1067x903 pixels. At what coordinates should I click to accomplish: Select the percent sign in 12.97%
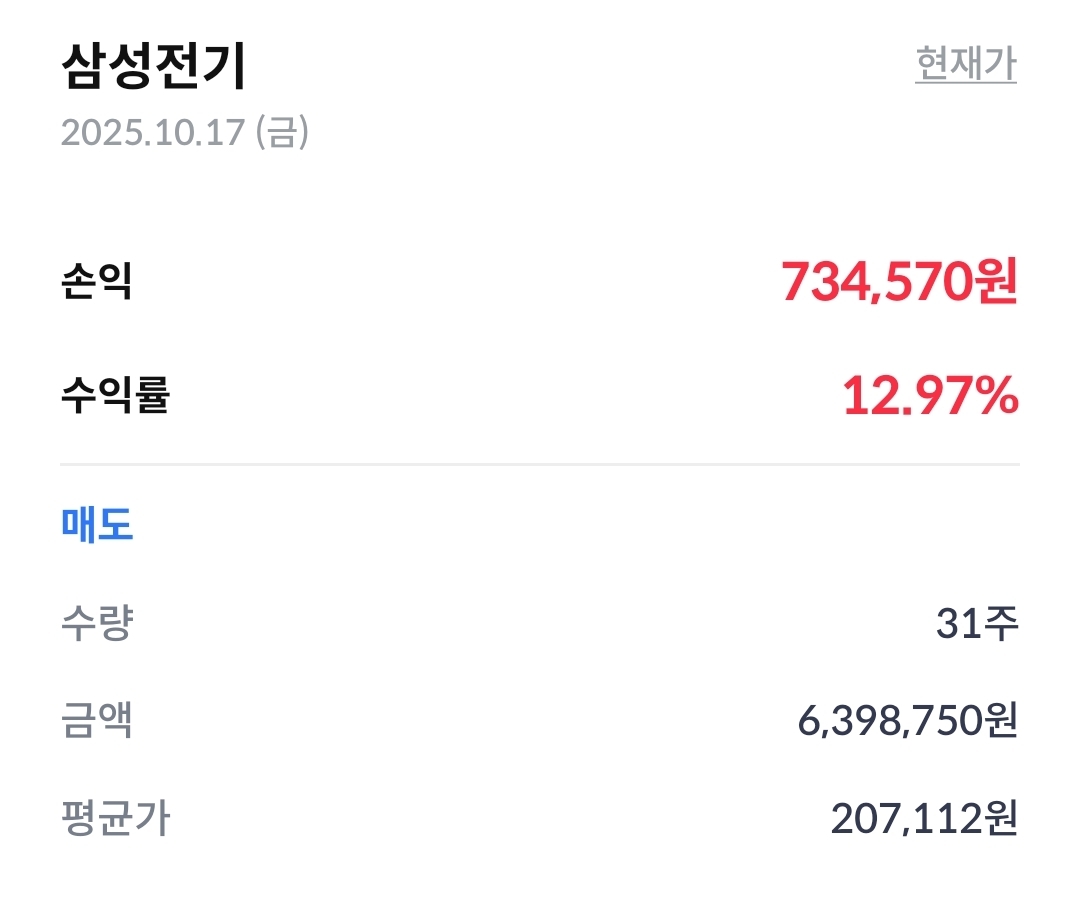tap(997, 397)
